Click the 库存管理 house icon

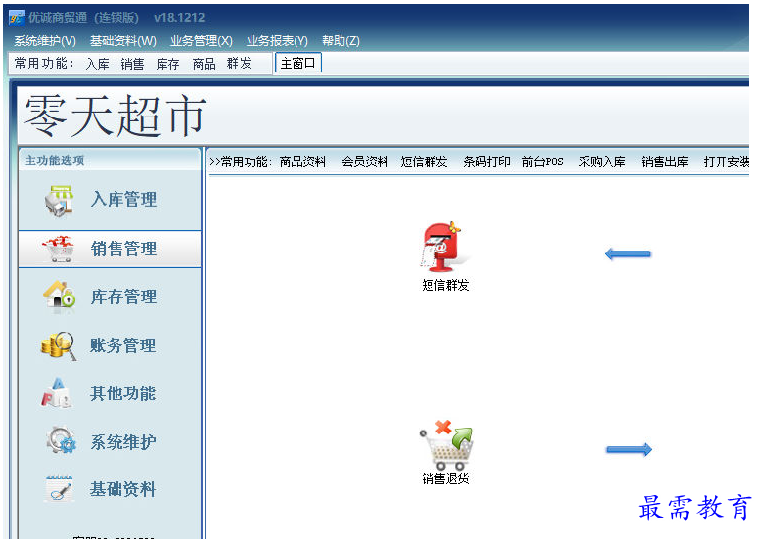pyautogui.click(x=59, y=295)
